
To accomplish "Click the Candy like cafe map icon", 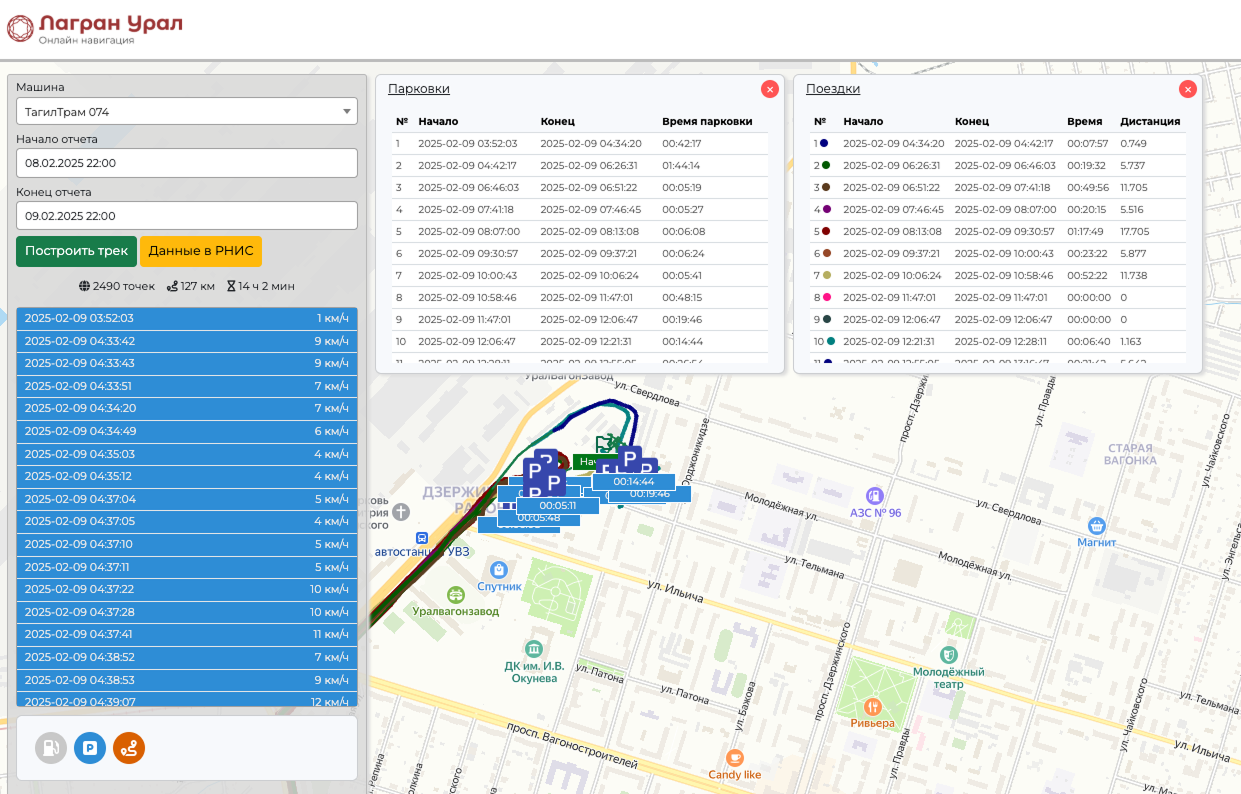I will [x=735, y=757].
